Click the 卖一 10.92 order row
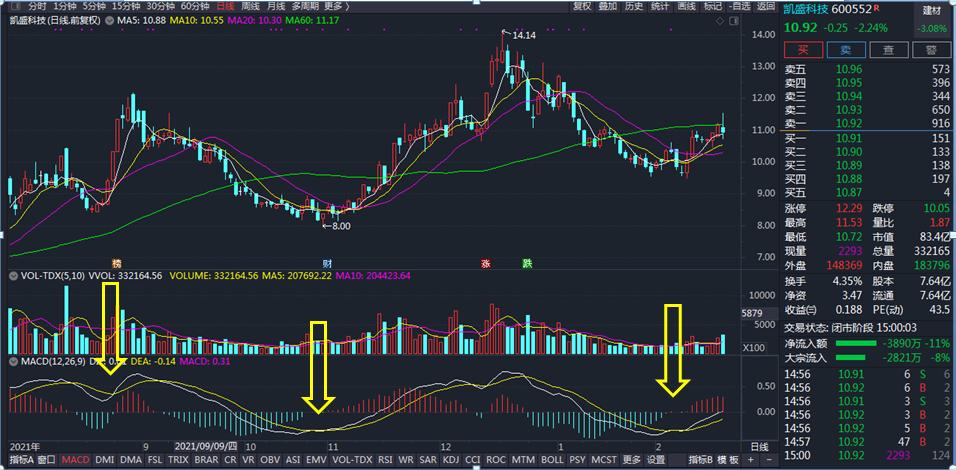This screenshot has width=956, height=470. click(868, 123)
